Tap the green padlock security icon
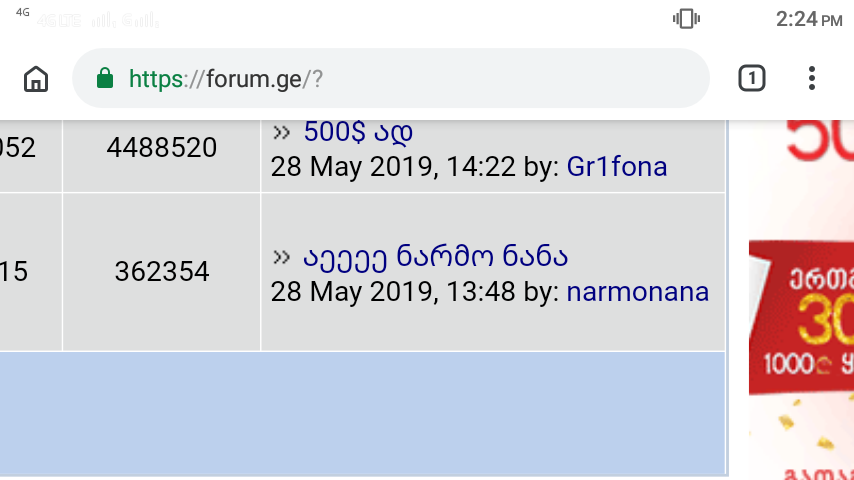Image resolution: width=854 pixels, height=480 pixels. (105, 78)
